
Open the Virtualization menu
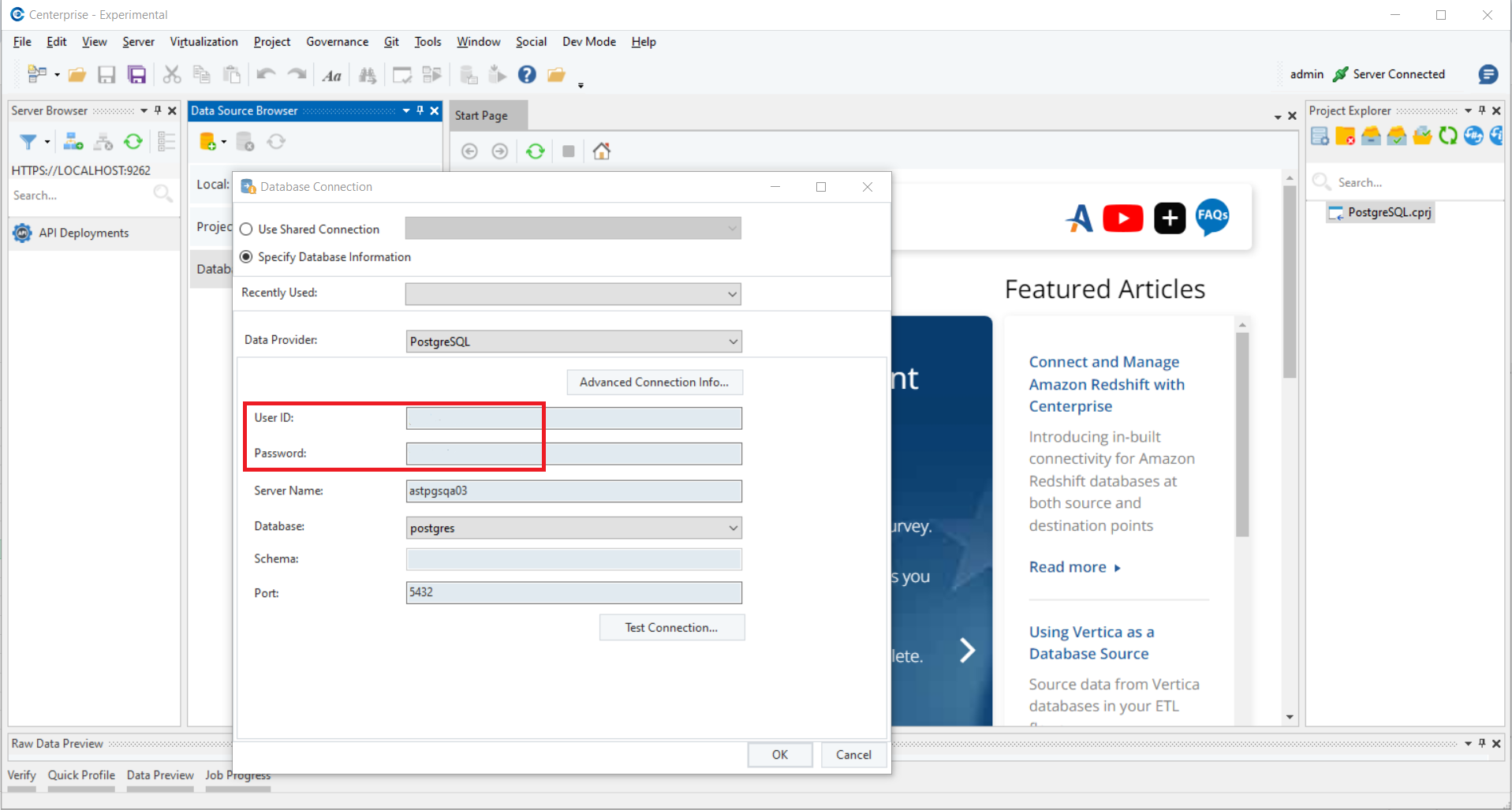[x=203, y=42]
